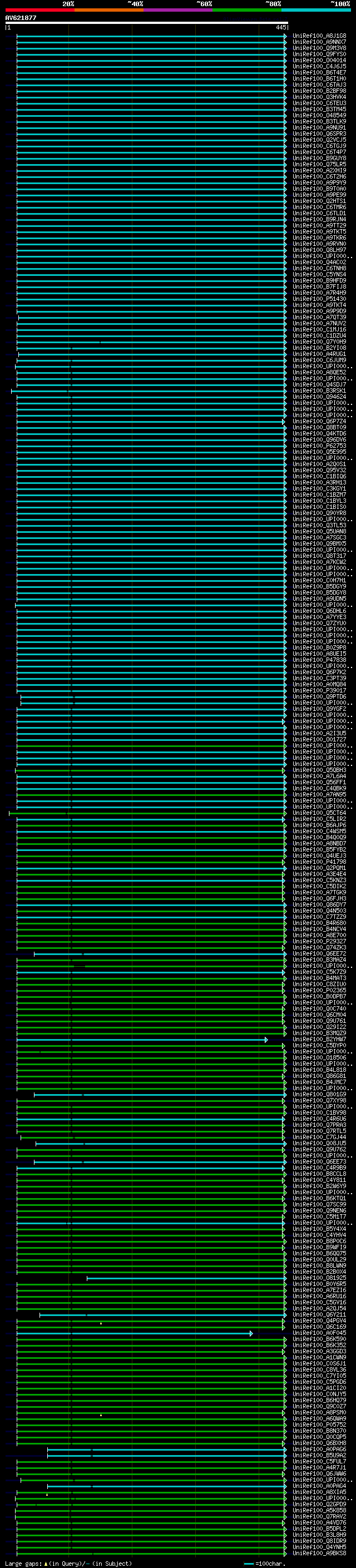Select hit label UniRef100_A0PAG6

[x=319, y=1449]
